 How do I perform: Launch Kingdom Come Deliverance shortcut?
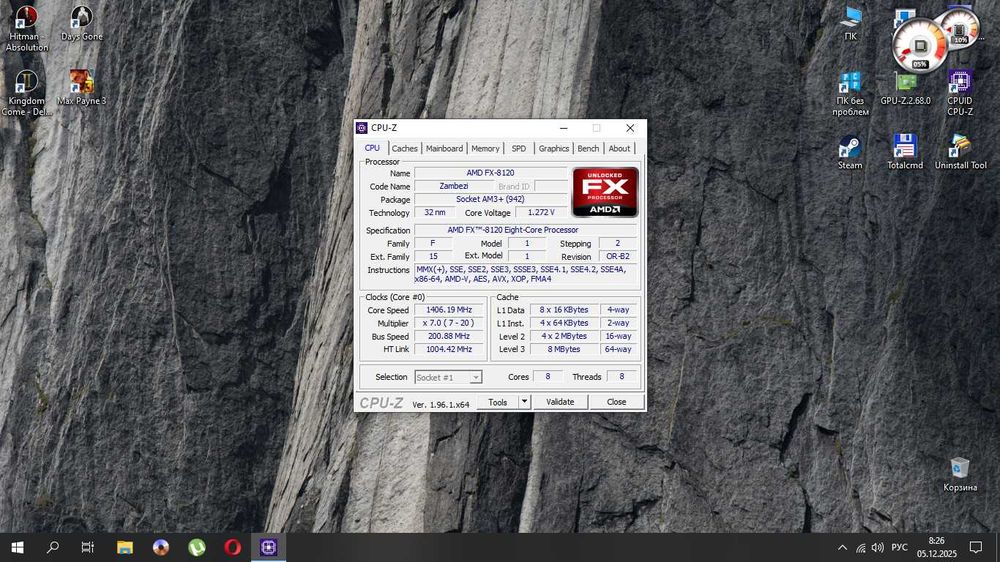[x=26, y=93]
